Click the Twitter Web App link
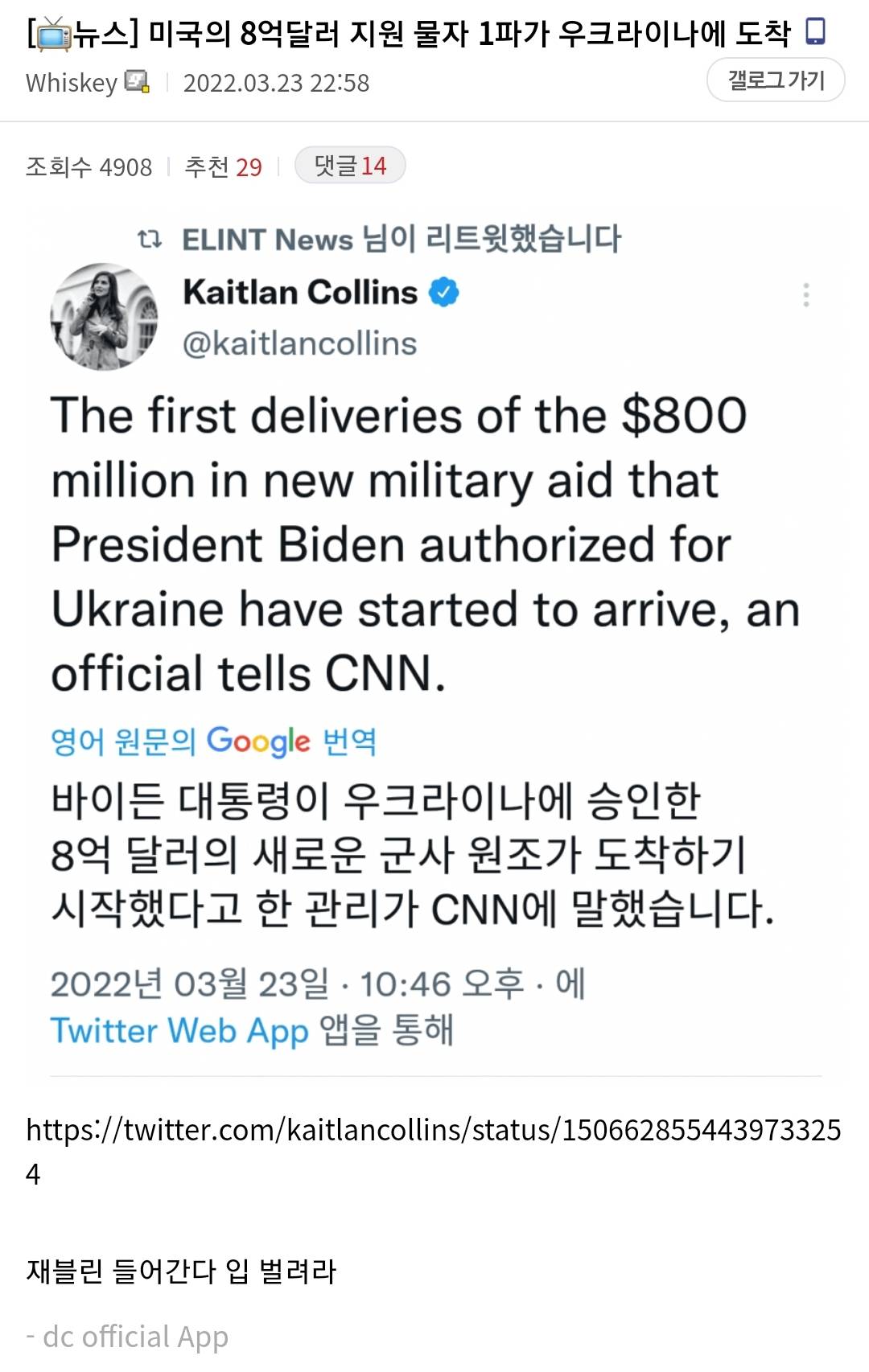 pos(179,1031)
